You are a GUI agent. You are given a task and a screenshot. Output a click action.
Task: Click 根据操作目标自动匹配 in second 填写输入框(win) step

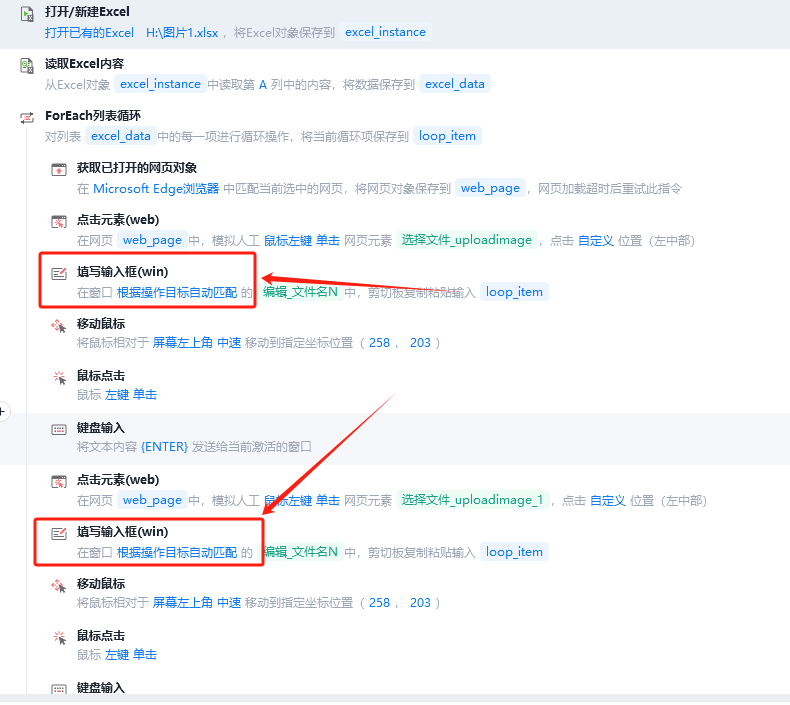coord(177,553)
